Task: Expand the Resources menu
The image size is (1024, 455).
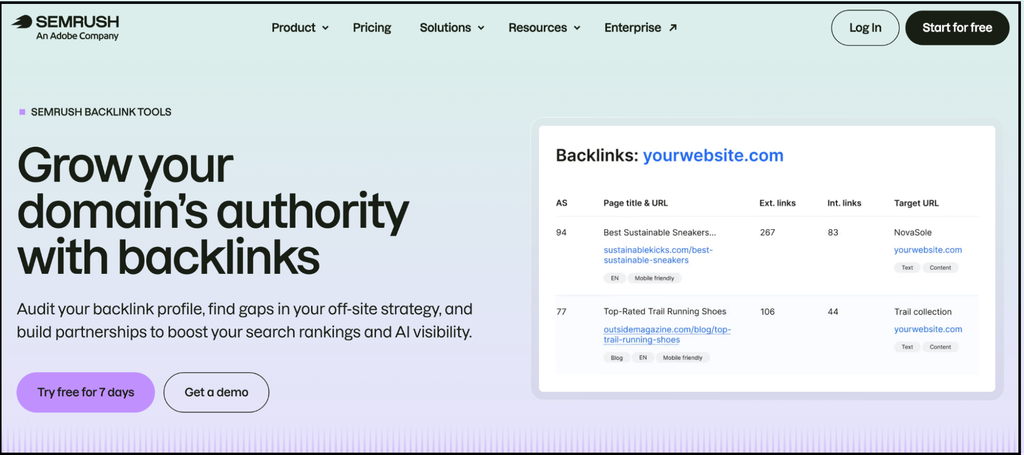Action: tap(544, 28)
